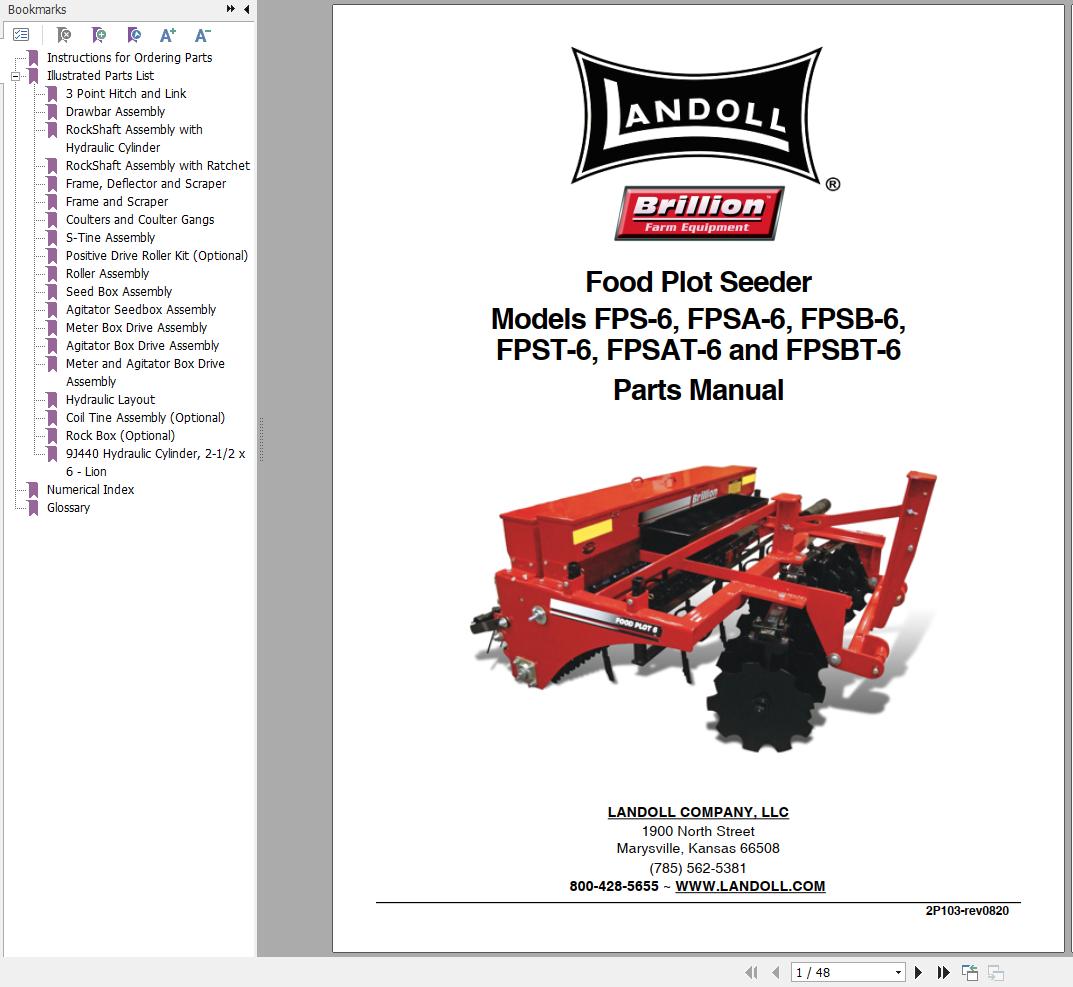Collapse the Bookmarks panel with the arrow
This screenshot has width=1073, height=987.
point(246,9)
